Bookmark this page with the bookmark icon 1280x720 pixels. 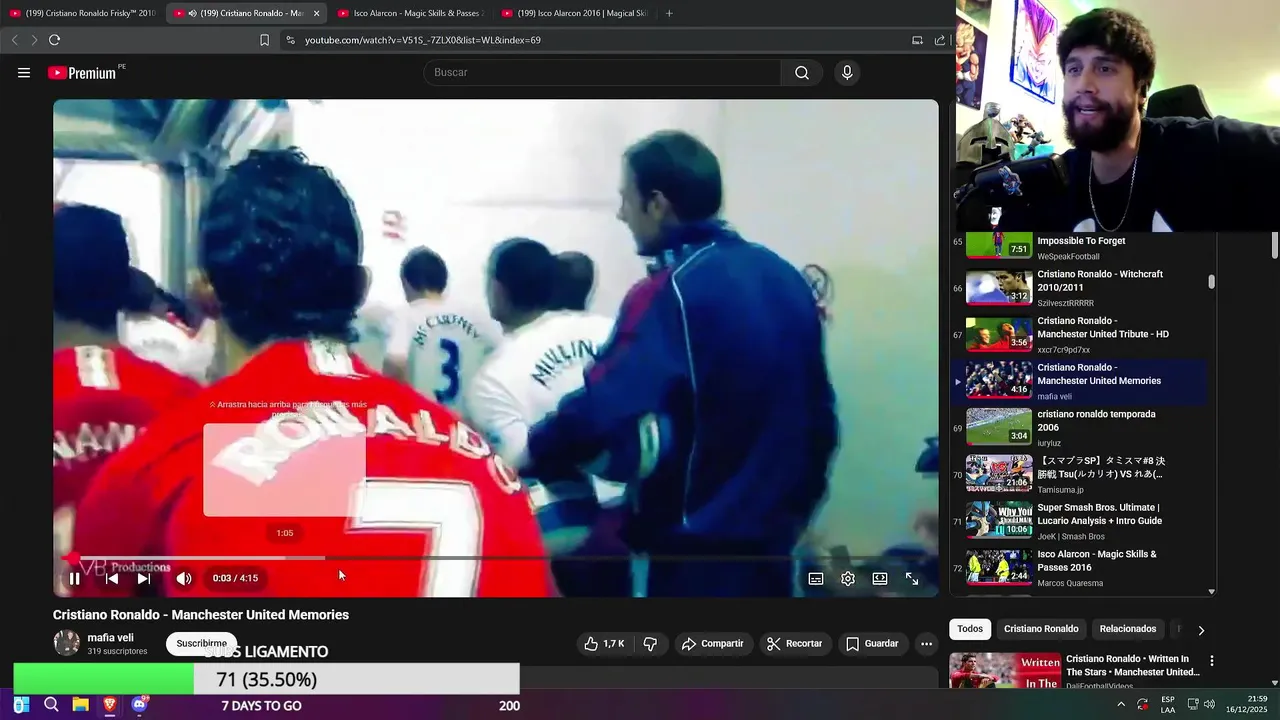[264, 40]
